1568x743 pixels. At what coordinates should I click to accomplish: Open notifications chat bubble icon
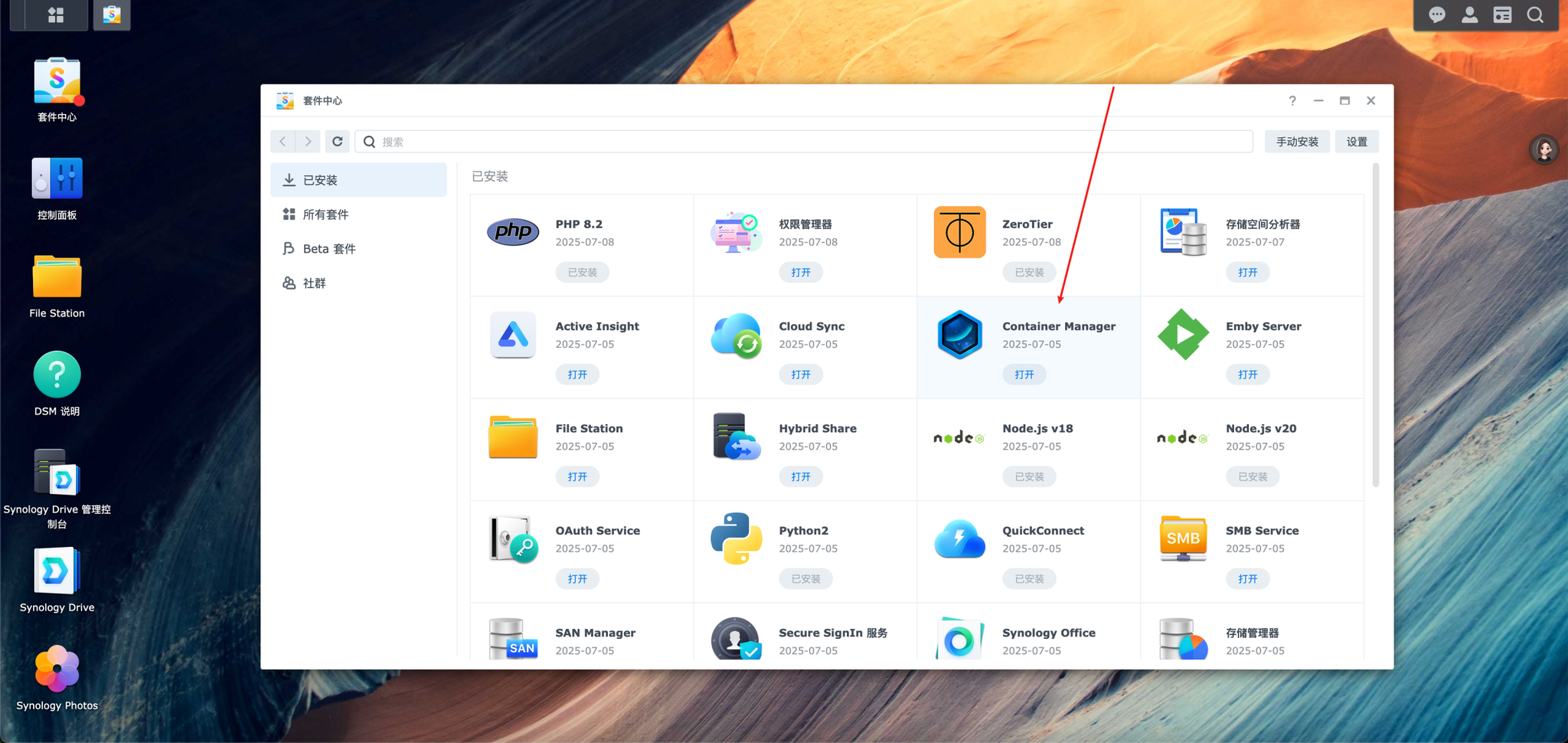tap(1436, 15)
